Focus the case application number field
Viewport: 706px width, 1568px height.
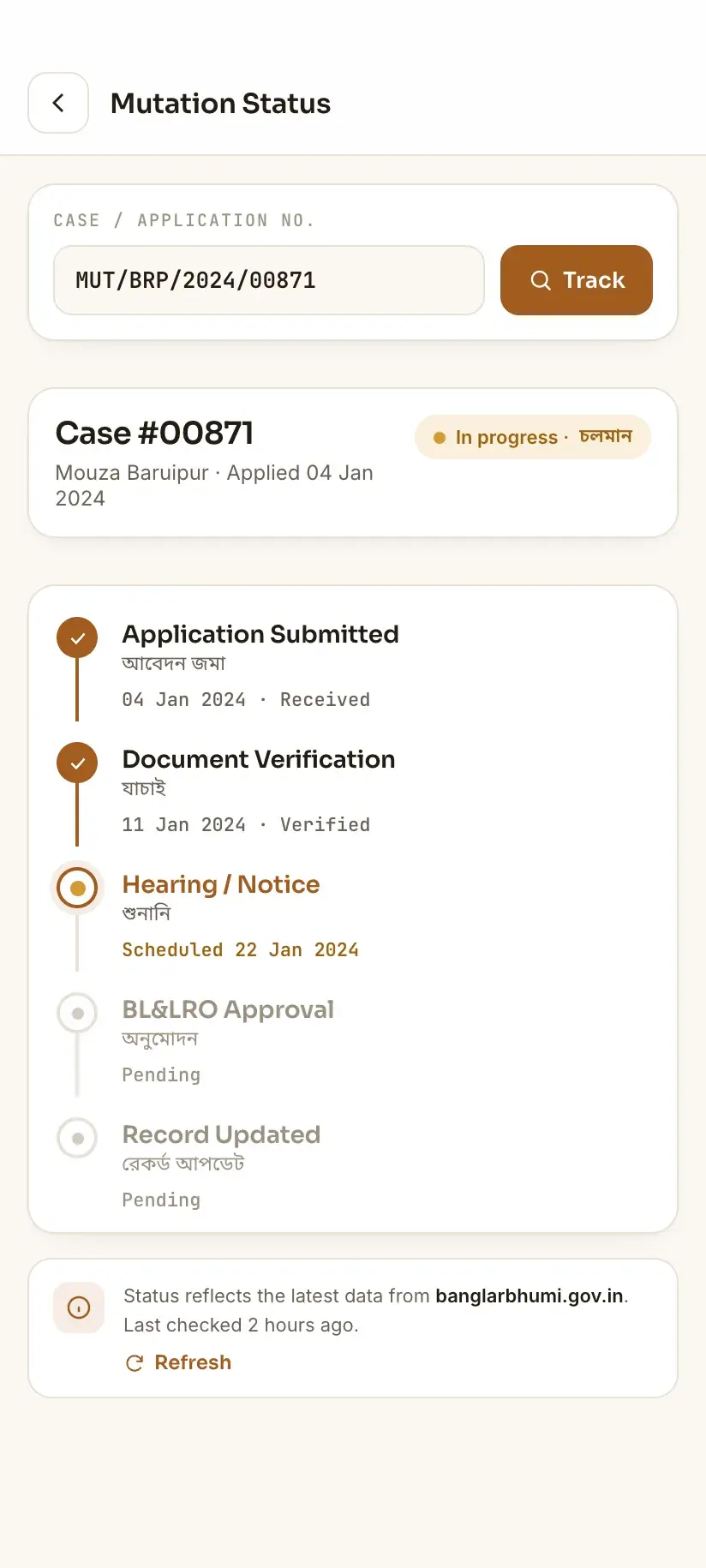click(269, 280)
